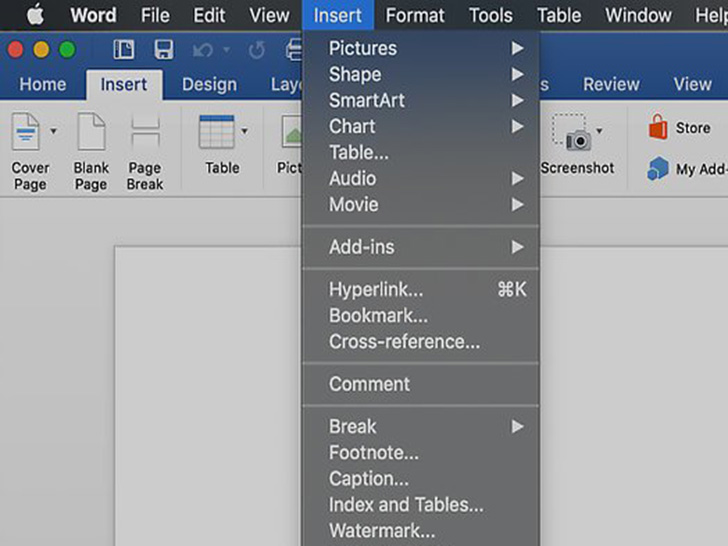Click the Page Break icon

145,133
